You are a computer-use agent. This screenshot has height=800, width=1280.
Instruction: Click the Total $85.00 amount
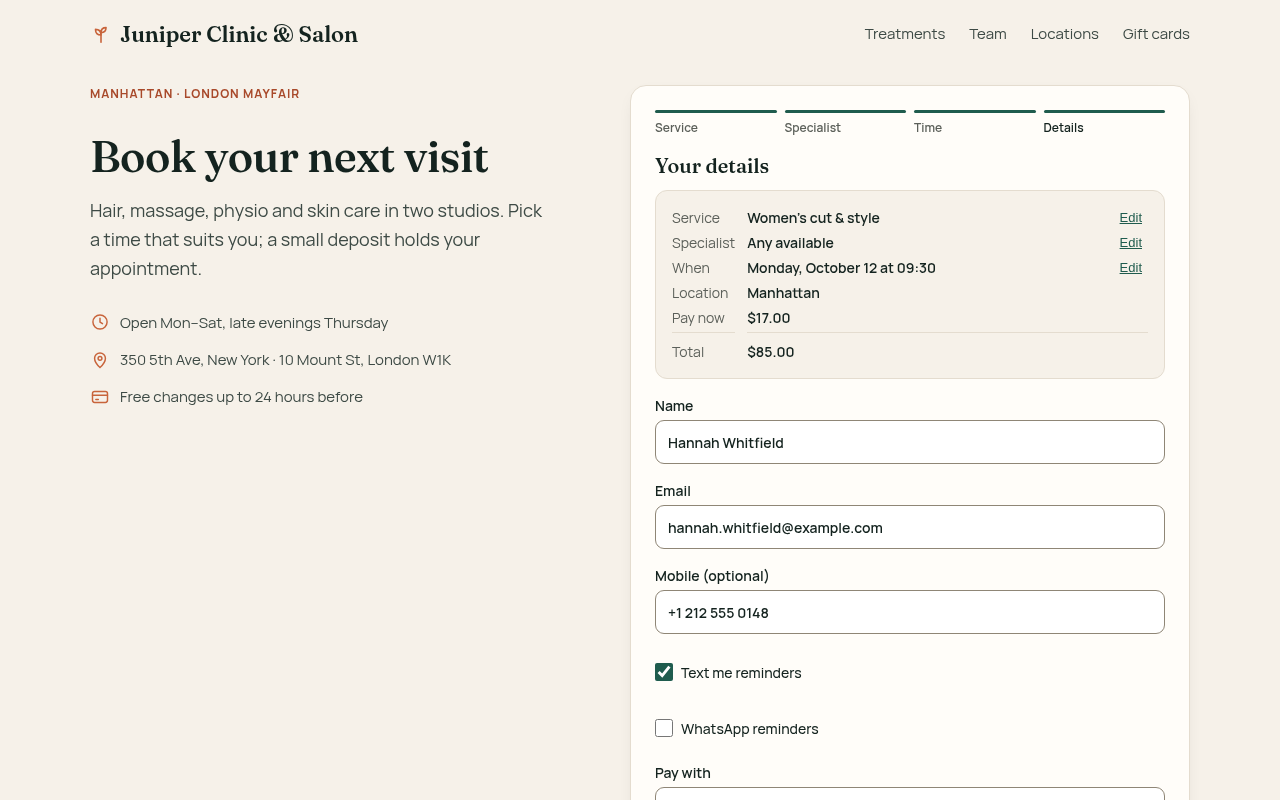771,352
